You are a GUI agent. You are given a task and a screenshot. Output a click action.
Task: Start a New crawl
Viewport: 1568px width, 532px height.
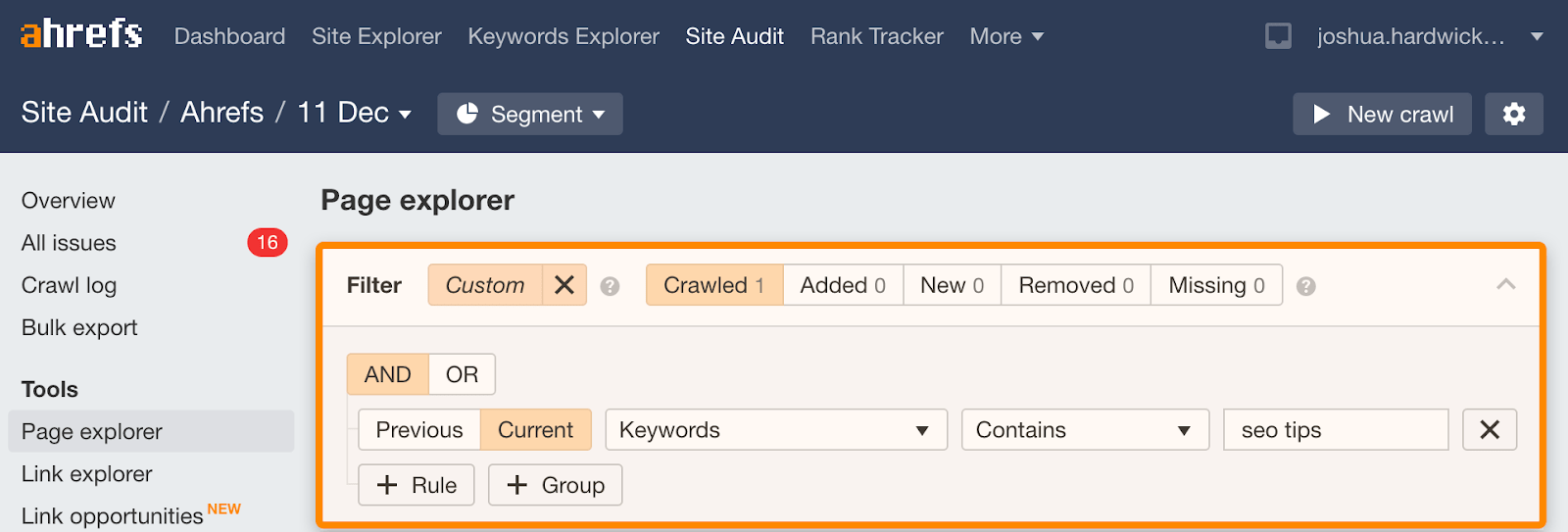[x=1382, y=114]
